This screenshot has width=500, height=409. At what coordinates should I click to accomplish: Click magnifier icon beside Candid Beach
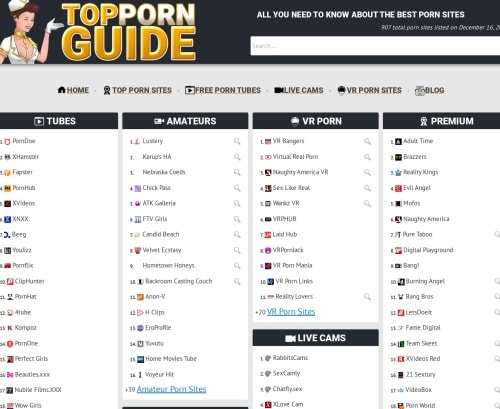(x=237, y=234)
